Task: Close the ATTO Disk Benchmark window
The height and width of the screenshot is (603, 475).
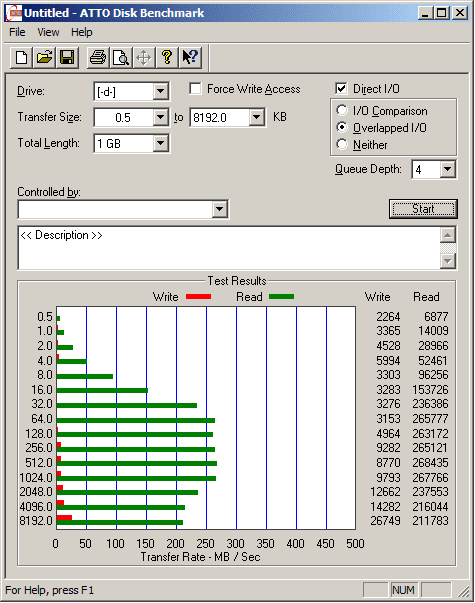Action: pyautogui.click(x=460, y=13)
